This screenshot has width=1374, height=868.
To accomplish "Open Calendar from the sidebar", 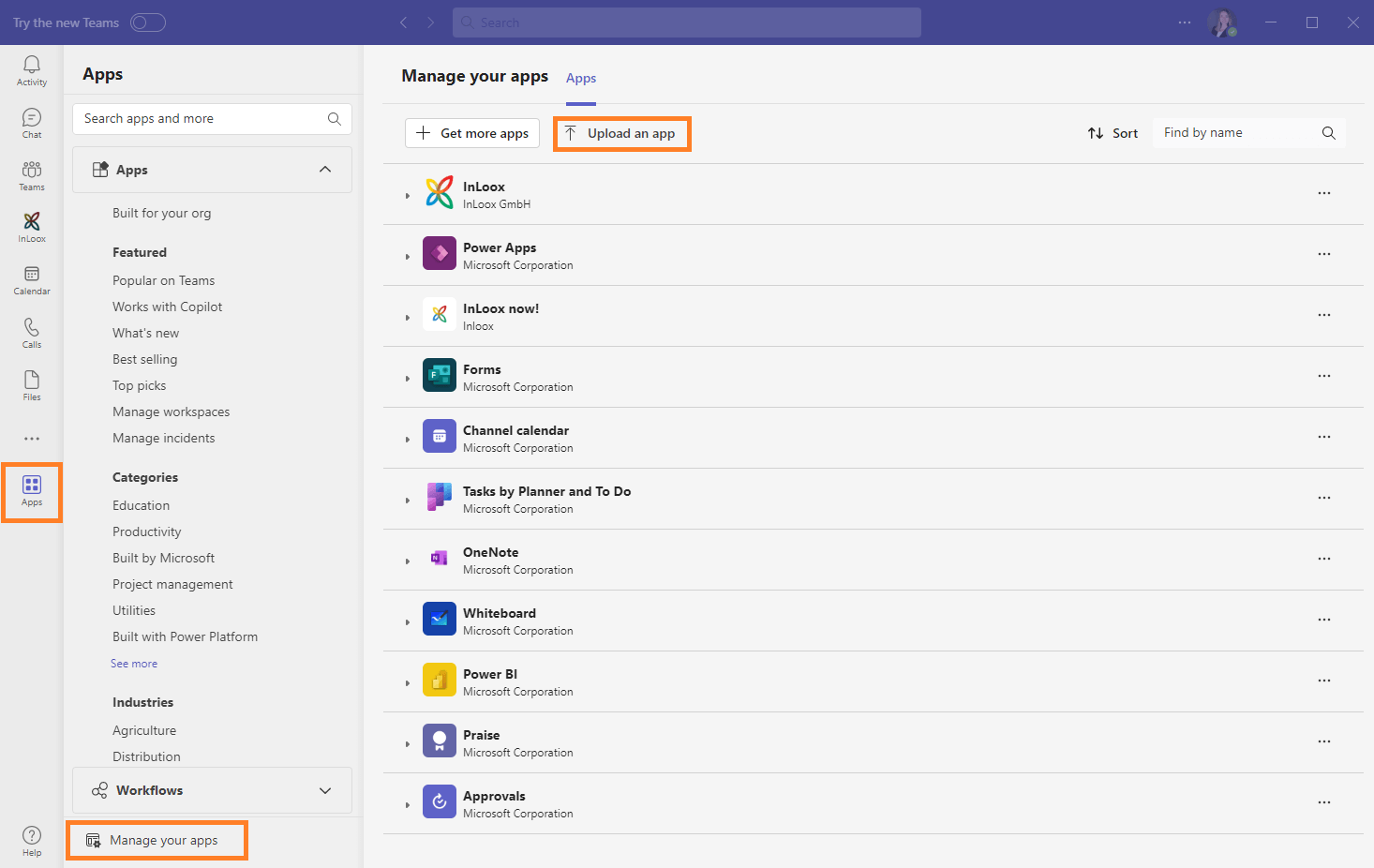I will pos(32,279).
